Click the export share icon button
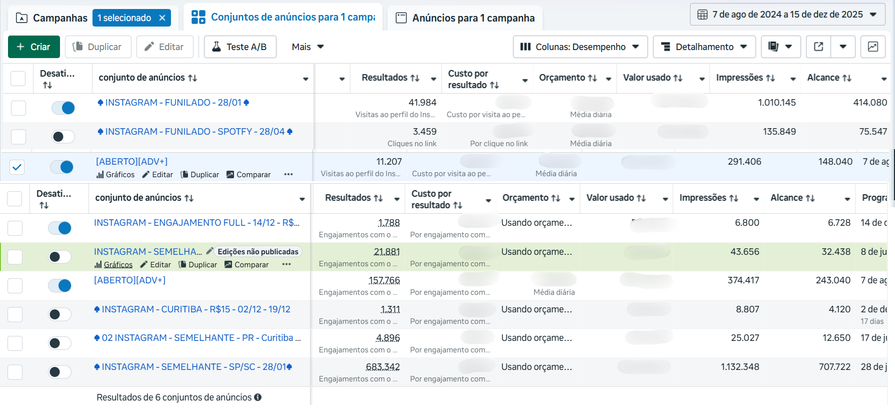895x413 pixels. 818,47
